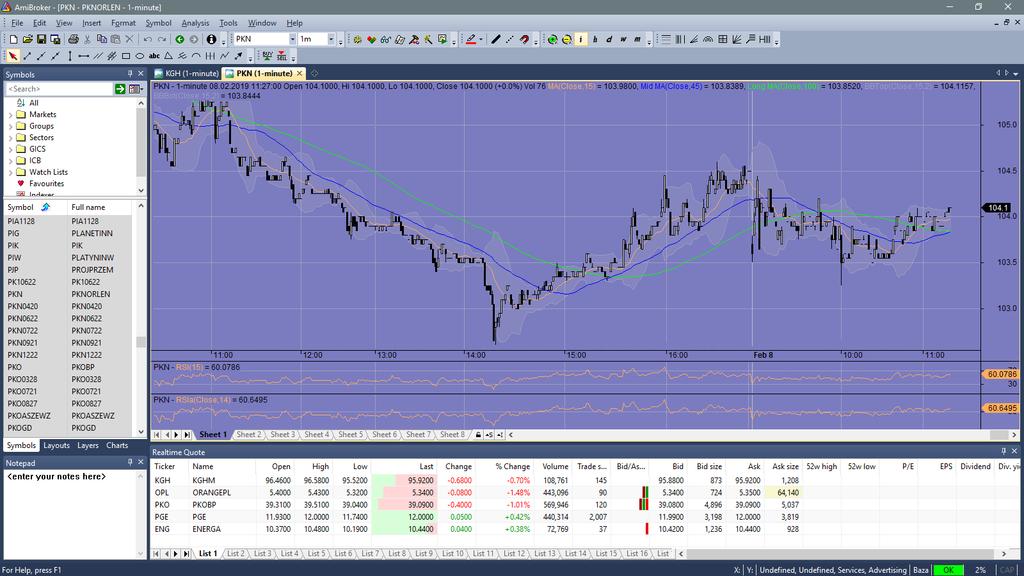Expand the Groups tree folder

click(x=10, y=127)
